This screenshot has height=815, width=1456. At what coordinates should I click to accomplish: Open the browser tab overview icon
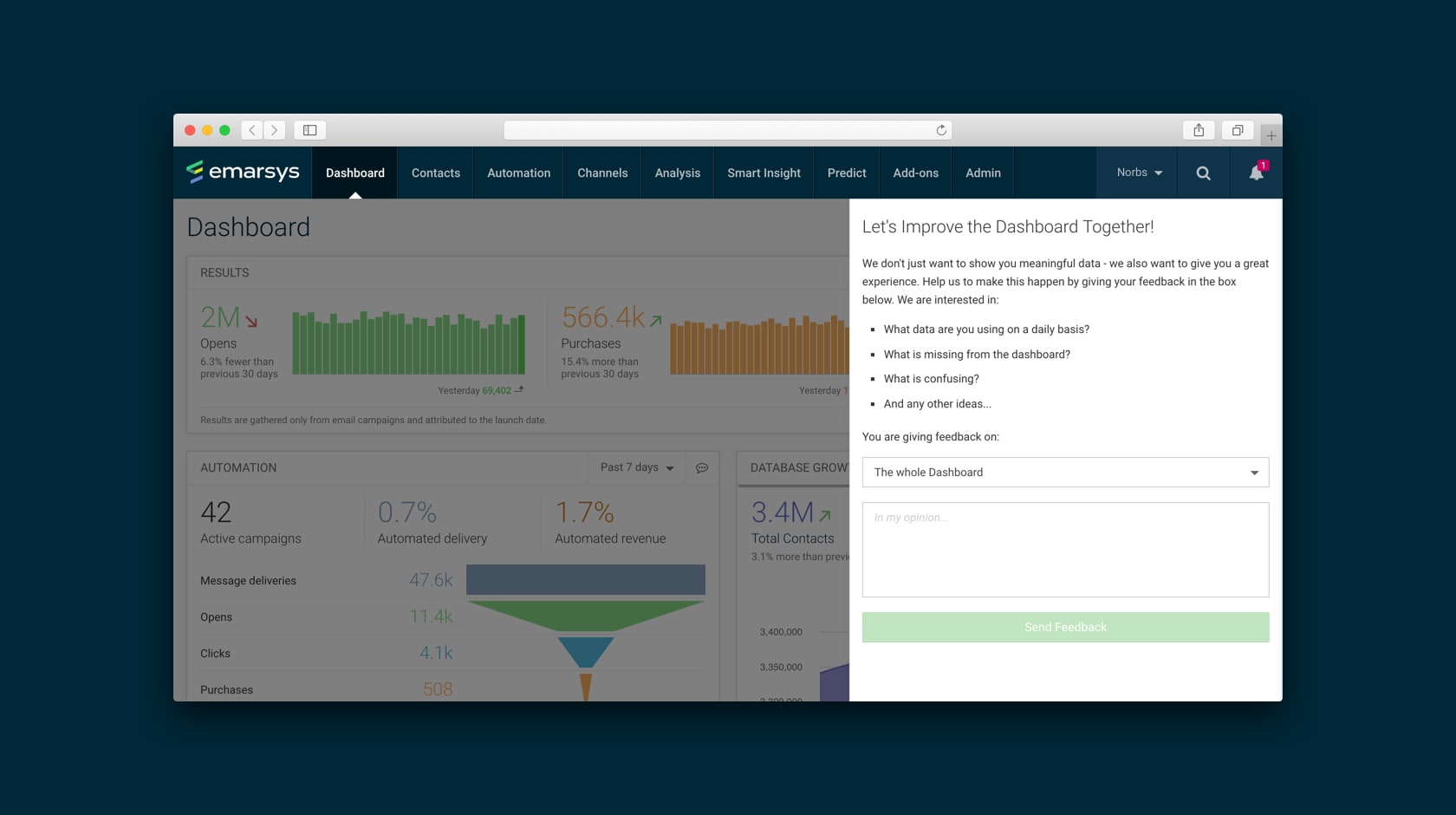[1238, 130]
